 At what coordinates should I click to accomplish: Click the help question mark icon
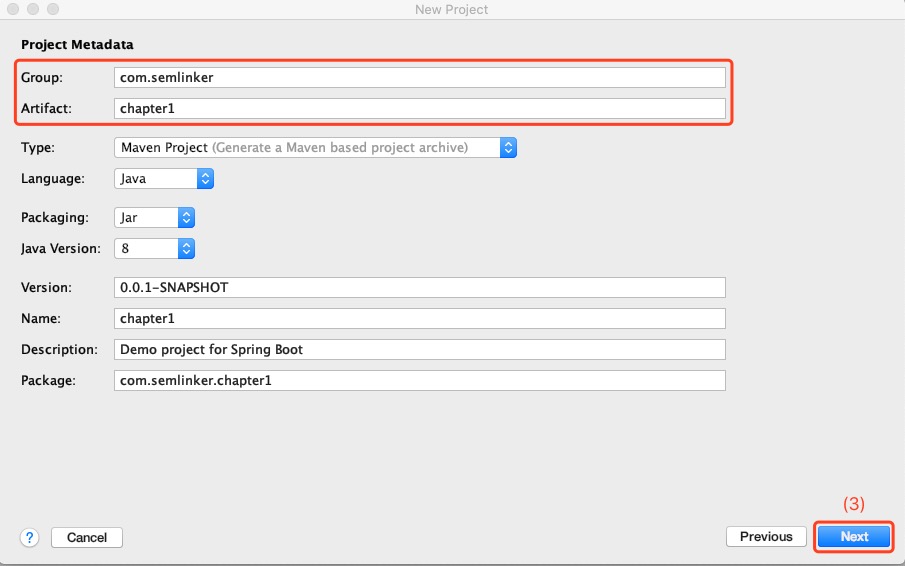29,537
